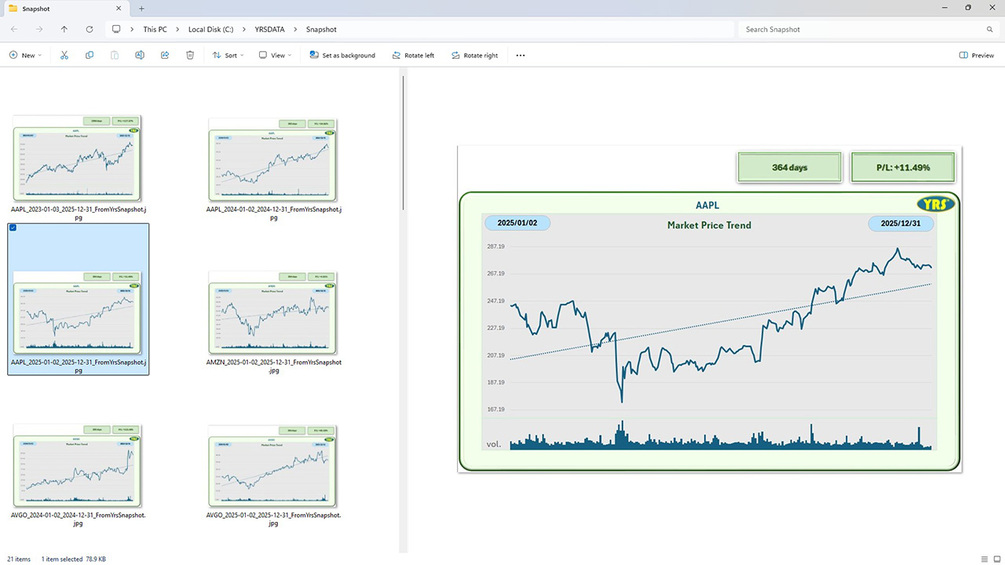Open a new tab with the plus button
This screenshot has height=565, width=1005.
tap(141, 8)
